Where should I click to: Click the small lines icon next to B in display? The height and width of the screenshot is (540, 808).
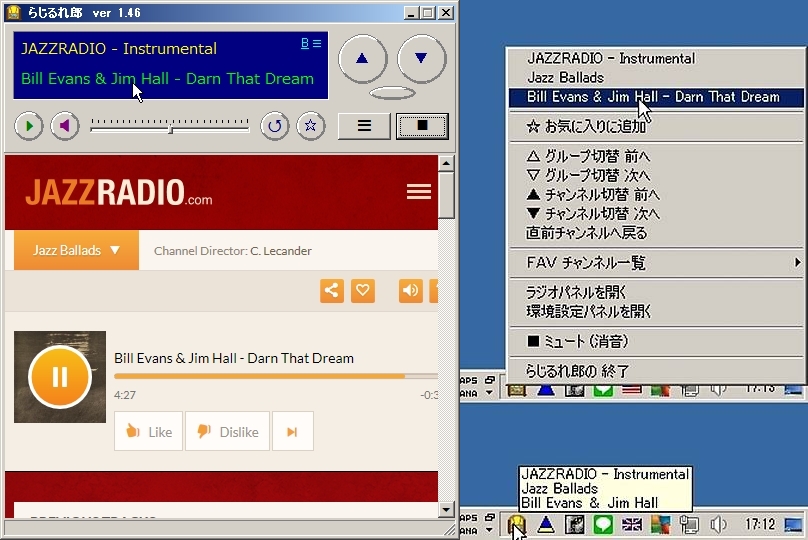(x=317, y=43)
